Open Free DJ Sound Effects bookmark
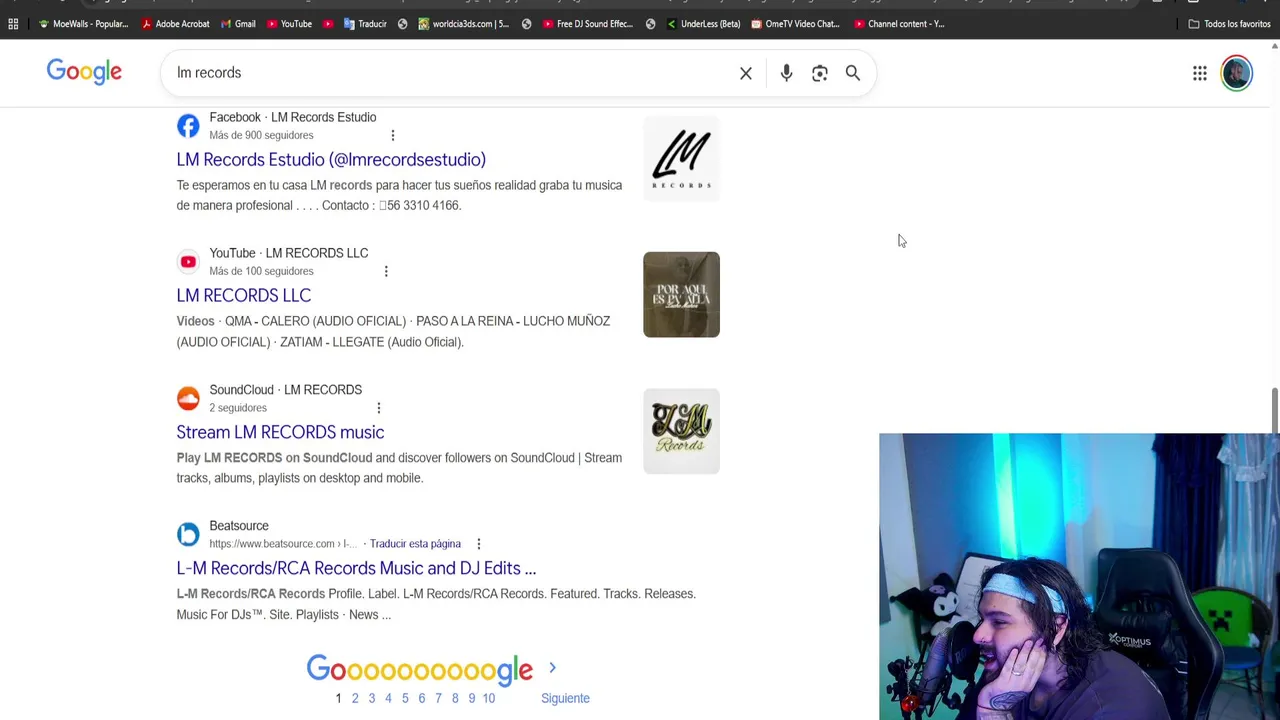The height and width of the screenshot is (720, 1280). [x=588, y=24]
